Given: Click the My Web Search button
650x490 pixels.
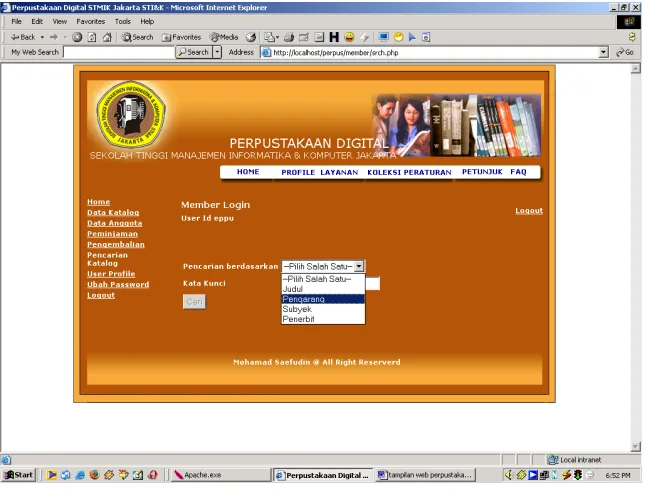Looking at the screenshot, I should (194, 52).
